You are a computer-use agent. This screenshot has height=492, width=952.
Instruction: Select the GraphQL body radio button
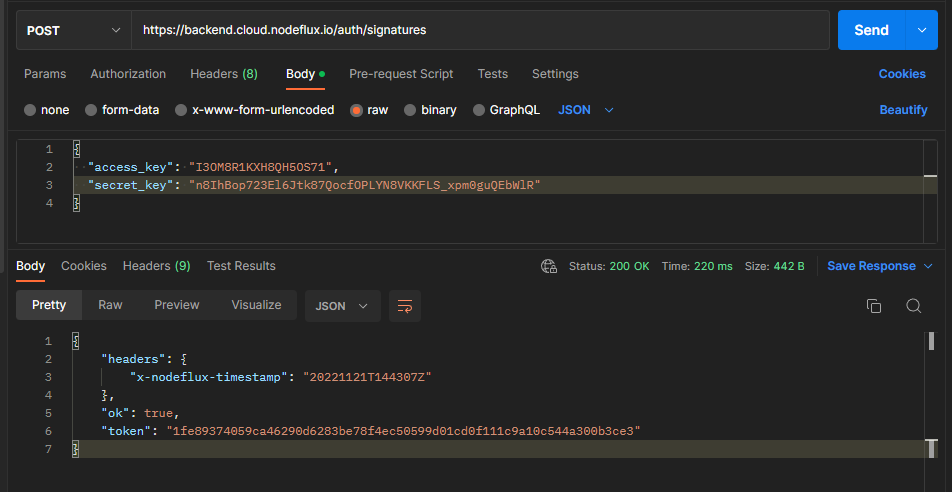pyautogui.click(x=479, y=110)
